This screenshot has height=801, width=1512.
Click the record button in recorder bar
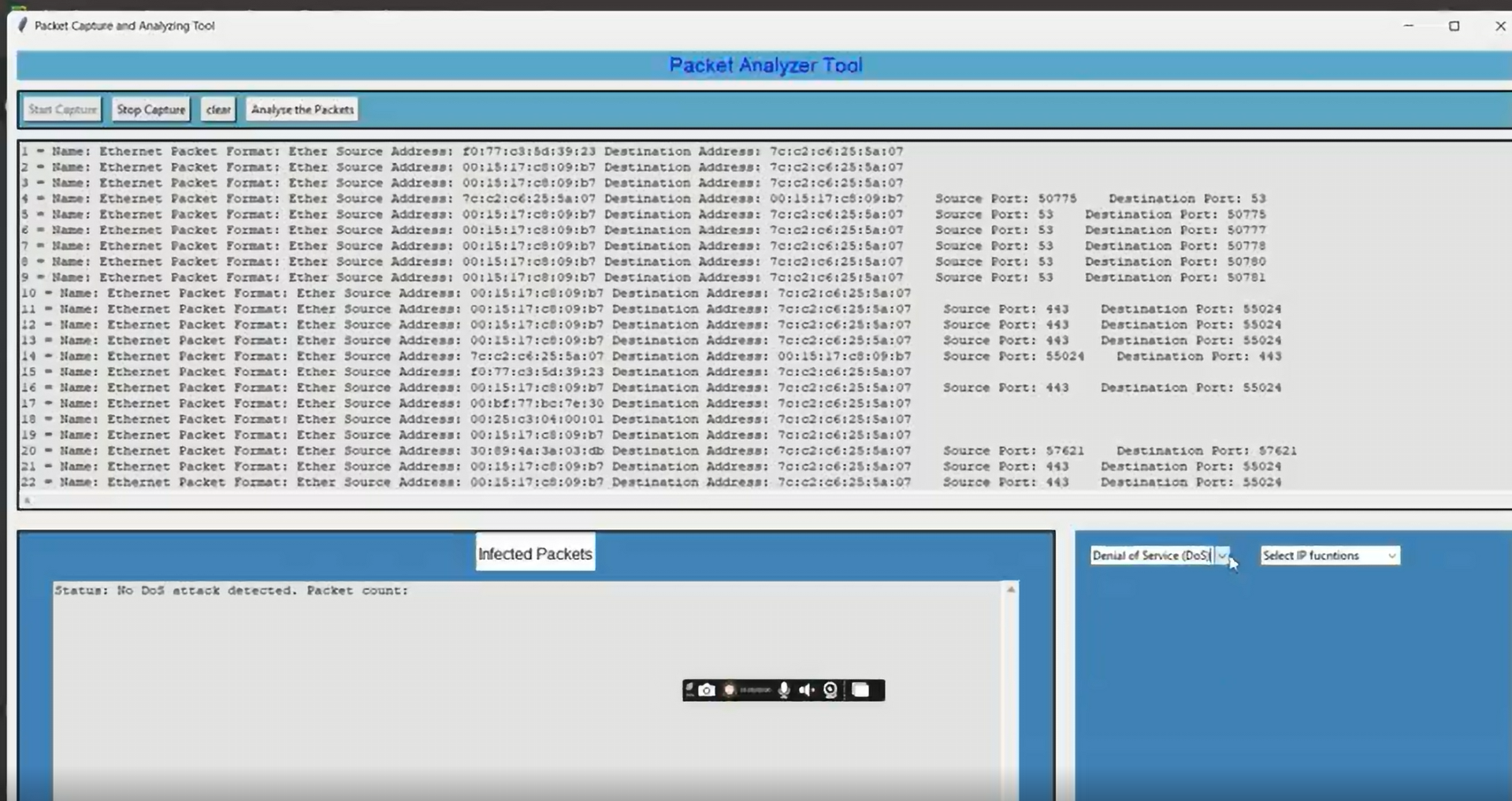coord(730,690)
